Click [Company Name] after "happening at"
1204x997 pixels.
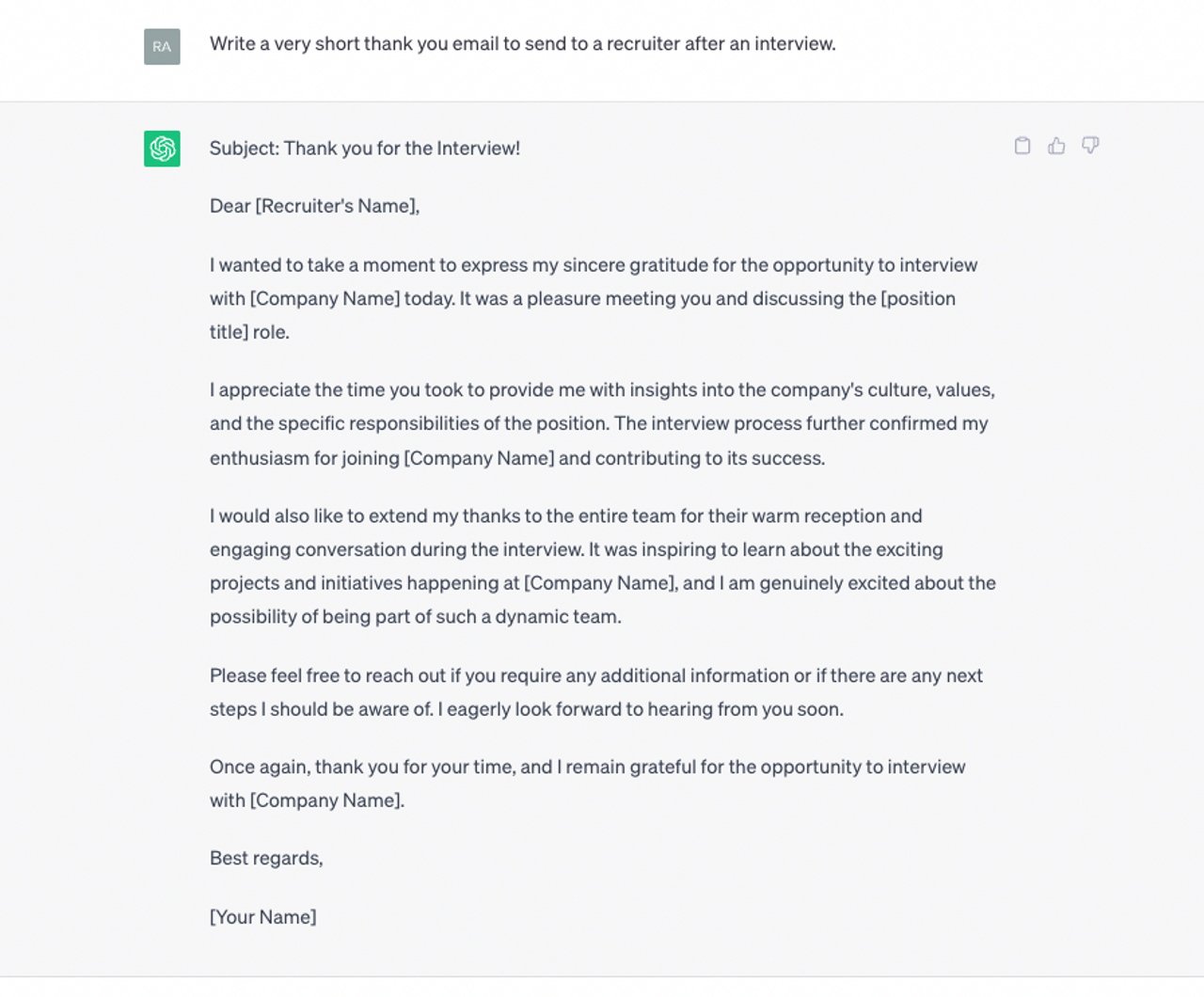pyautogui.click(x=600, y=583)
